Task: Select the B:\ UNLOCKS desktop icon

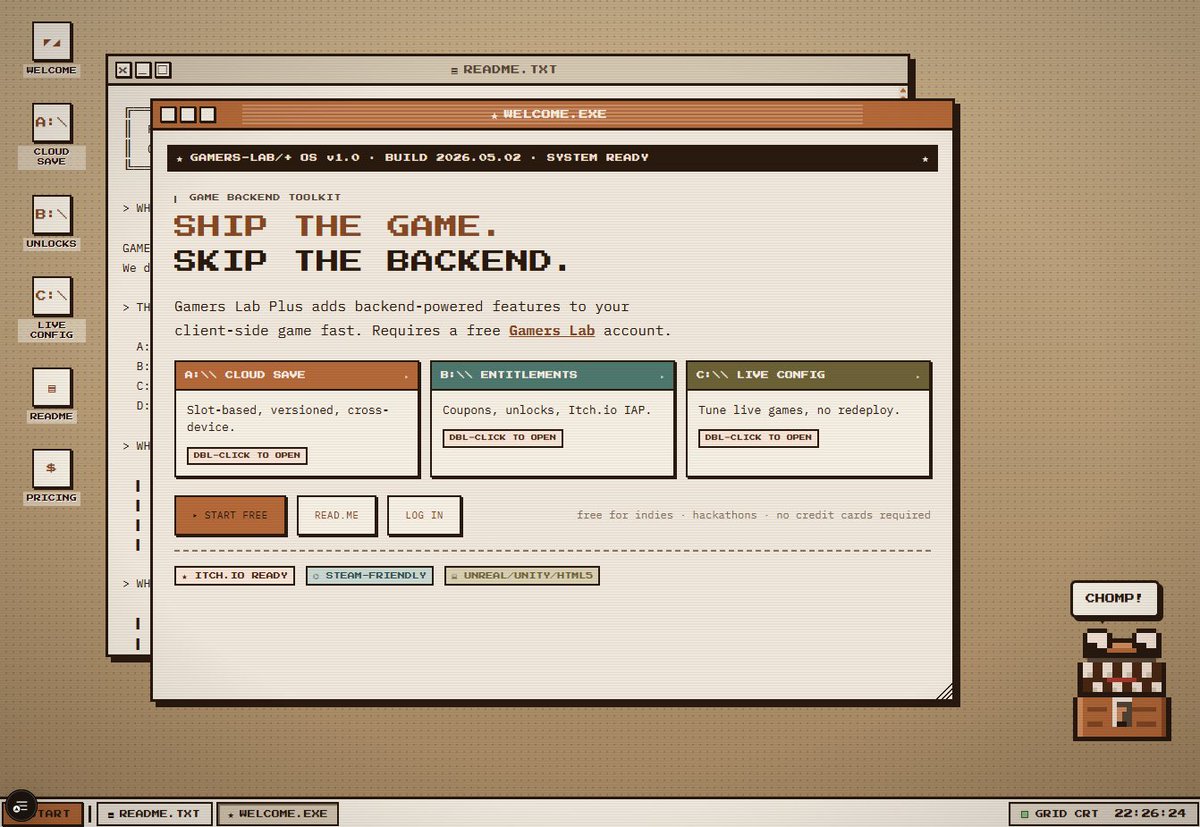Action: (x=52, y=222)
